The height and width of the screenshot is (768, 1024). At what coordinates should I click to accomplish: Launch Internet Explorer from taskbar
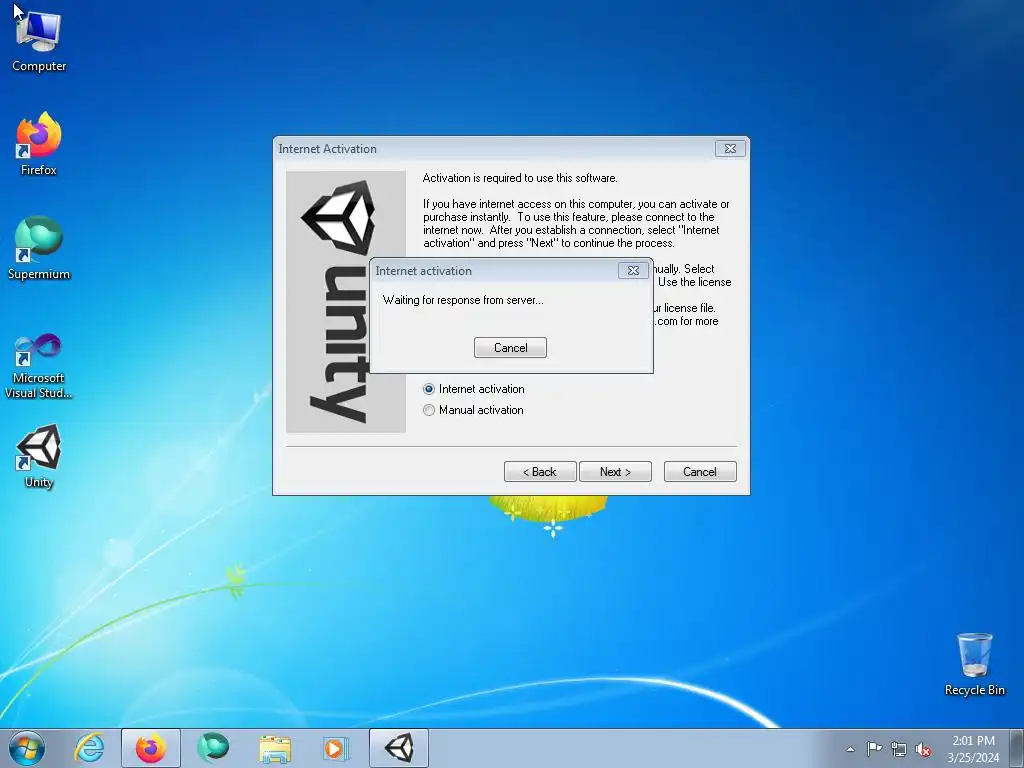pyautogui.click(x=89, y=748)
